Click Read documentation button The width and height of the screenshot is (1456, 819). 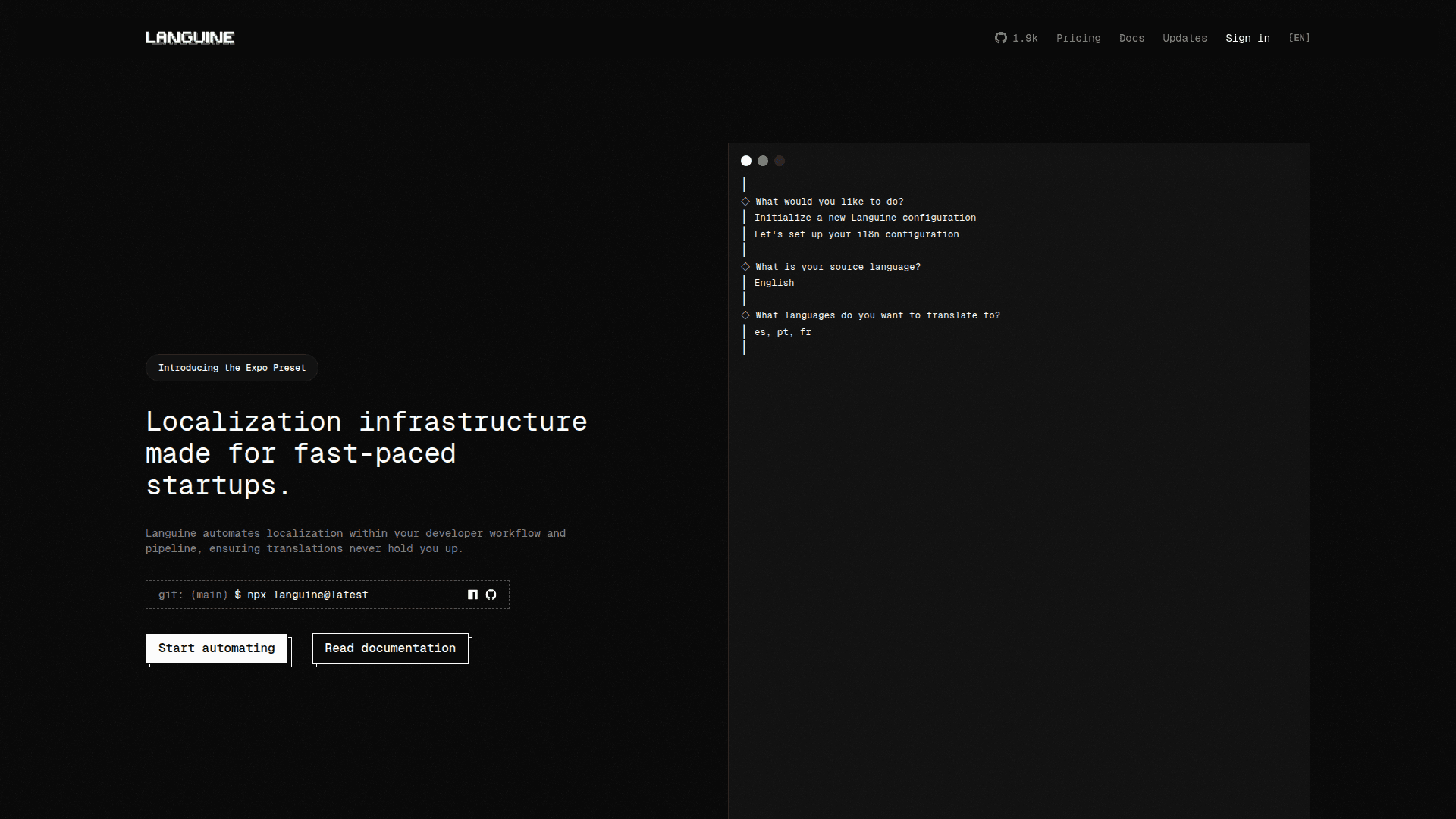click(x=391, y=648)
